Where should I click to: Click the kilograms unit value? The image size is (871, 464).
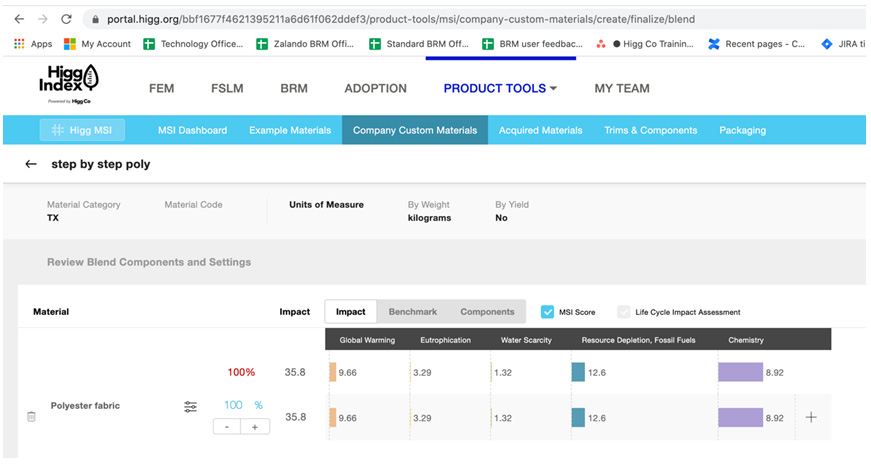[x=429, y=218]
